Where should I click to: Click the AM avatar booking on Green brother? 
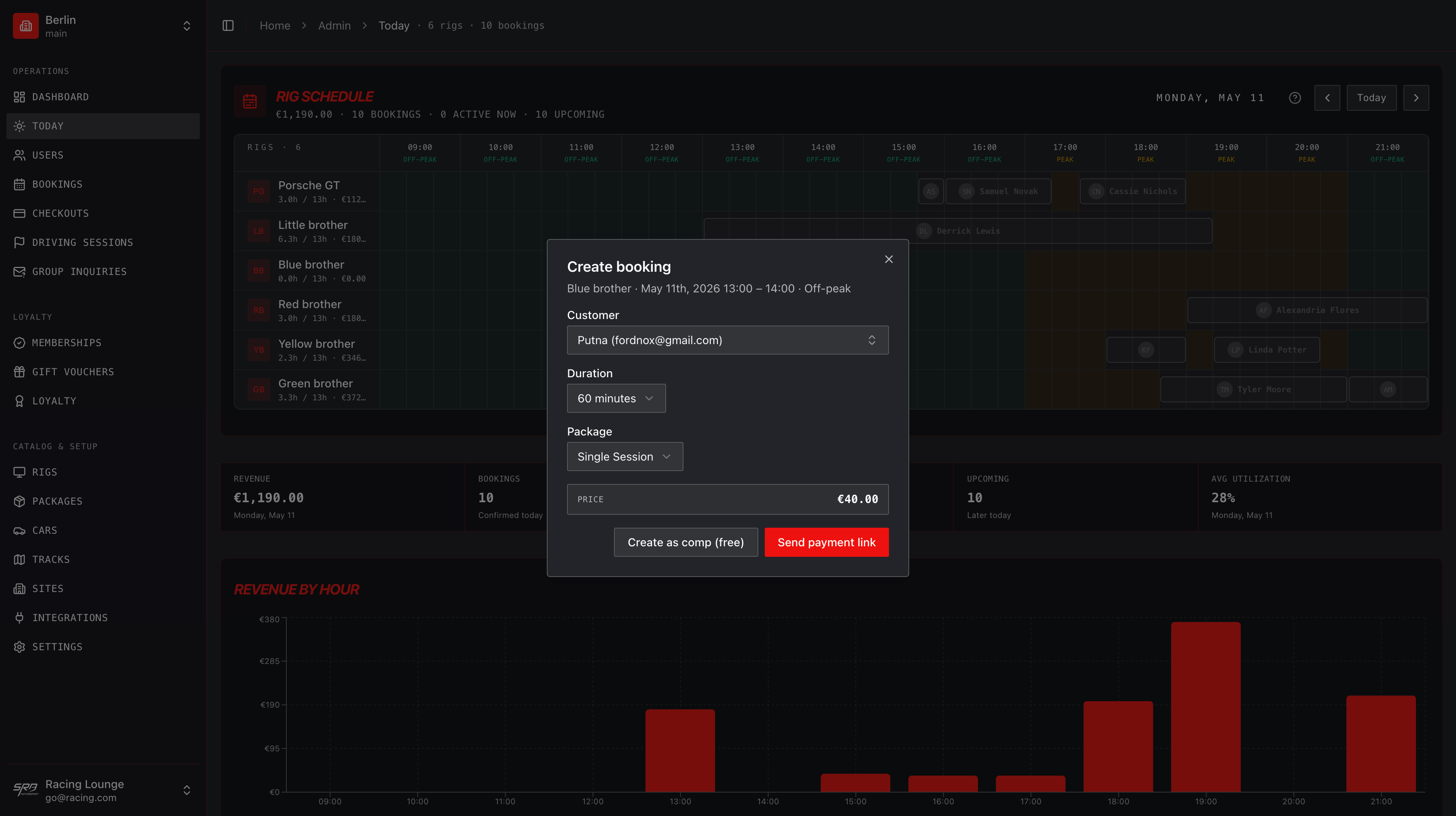tap(1388, 389)
